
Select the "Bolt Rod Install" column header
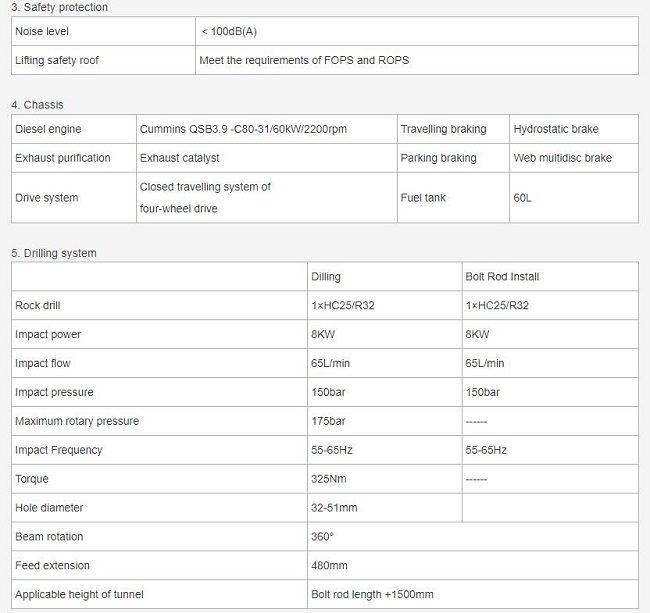tap(502, 276)
